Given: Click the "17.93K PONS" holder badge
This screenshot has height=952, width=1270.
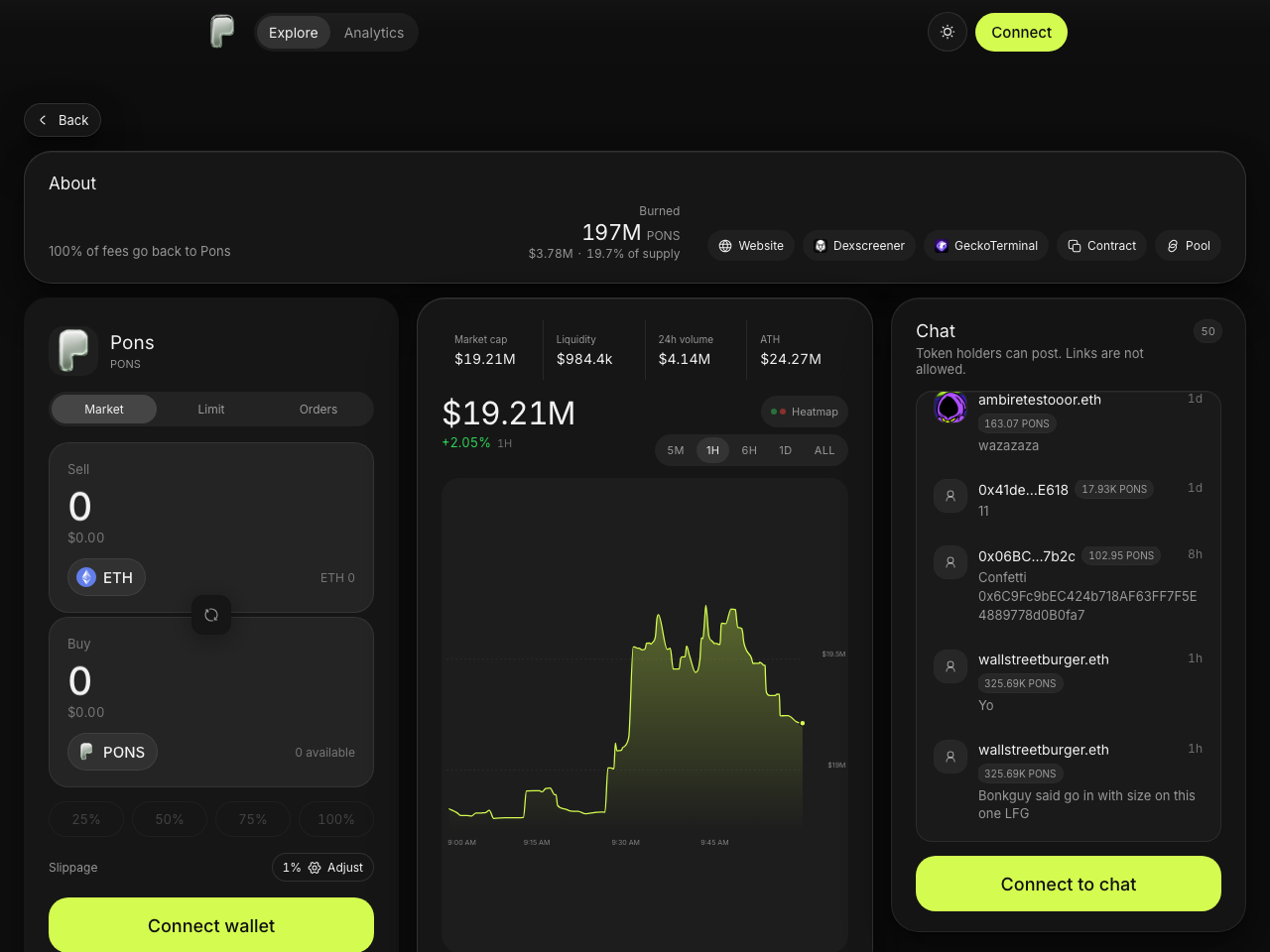Looking at the screenshot, I should [x=1114, y=489].
